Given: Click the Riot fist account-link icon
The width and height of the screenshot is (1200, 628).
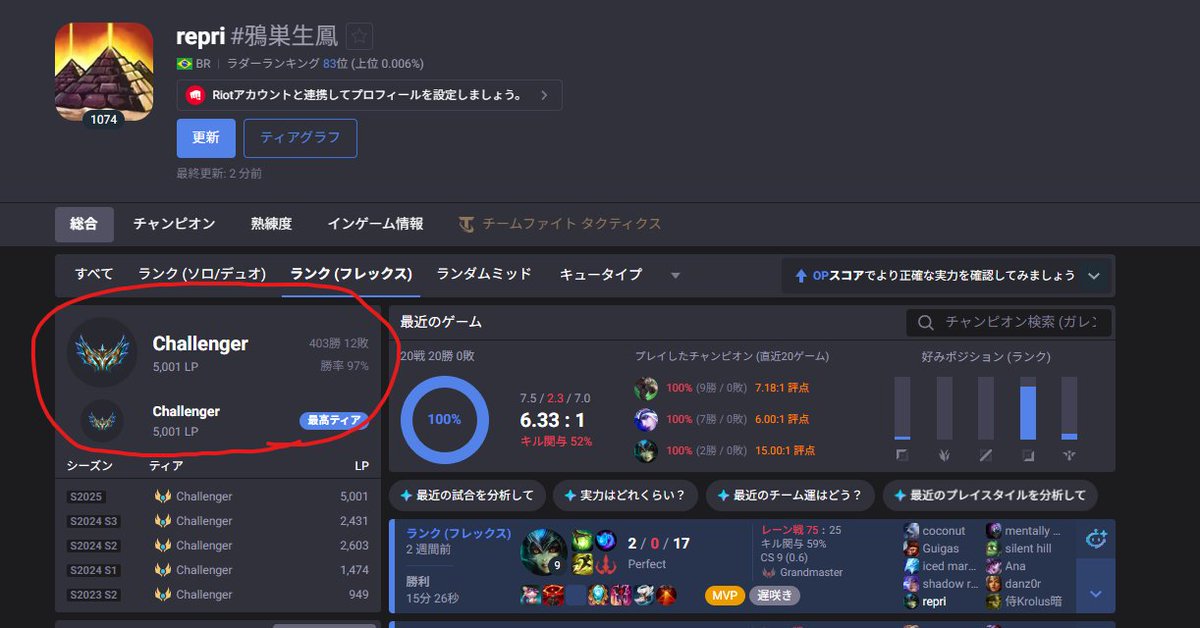Looking at the screenshot, I should coord(196,95).
